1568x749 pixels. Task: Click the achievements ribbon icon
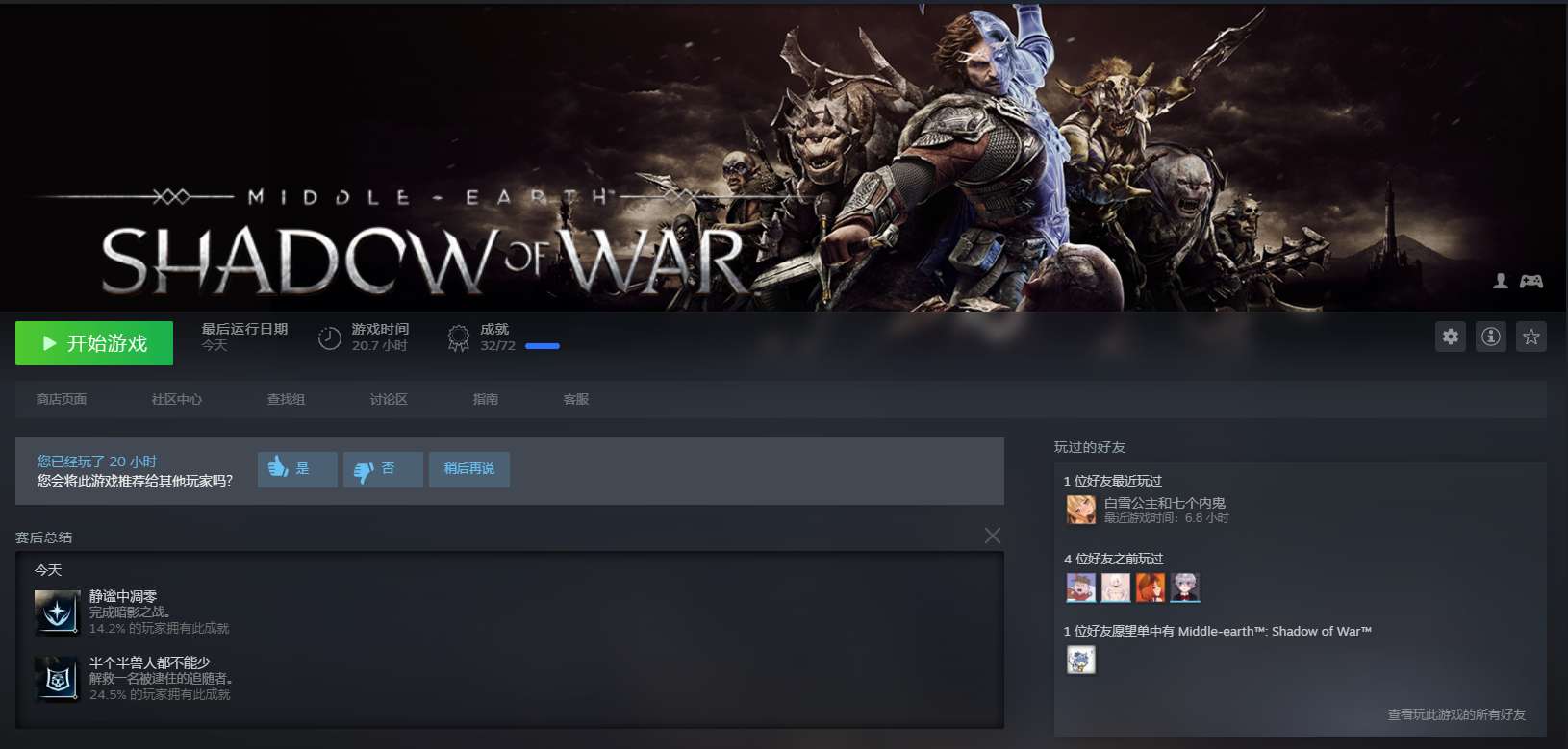tap(459, 337)
